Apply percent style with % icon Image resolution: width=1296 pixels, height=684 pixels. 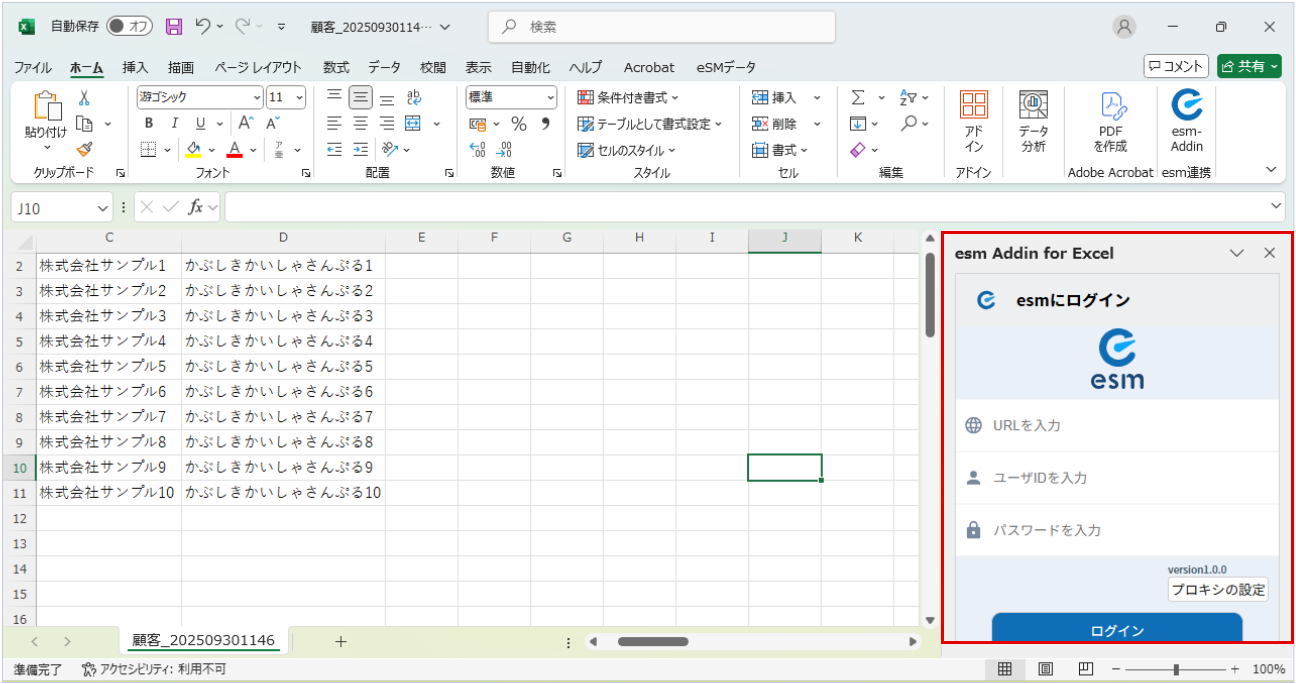click(519, 124)
